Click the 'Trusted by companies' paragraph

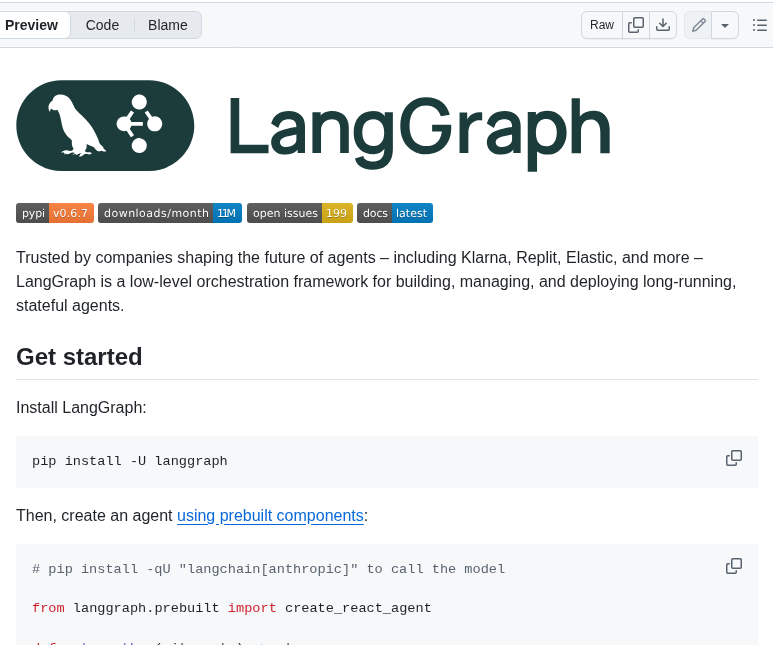coord(377,282)
